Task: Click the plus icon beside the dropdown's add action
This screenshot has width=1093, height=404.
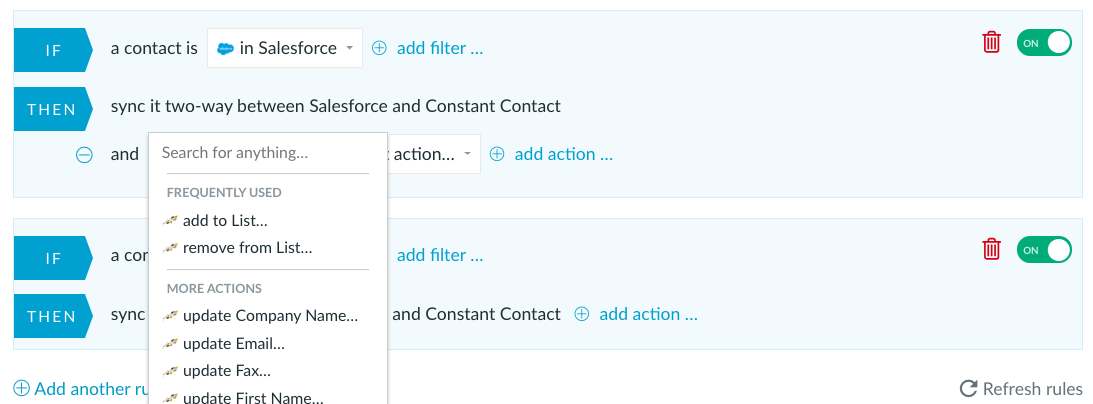Action: click(497, 154)
